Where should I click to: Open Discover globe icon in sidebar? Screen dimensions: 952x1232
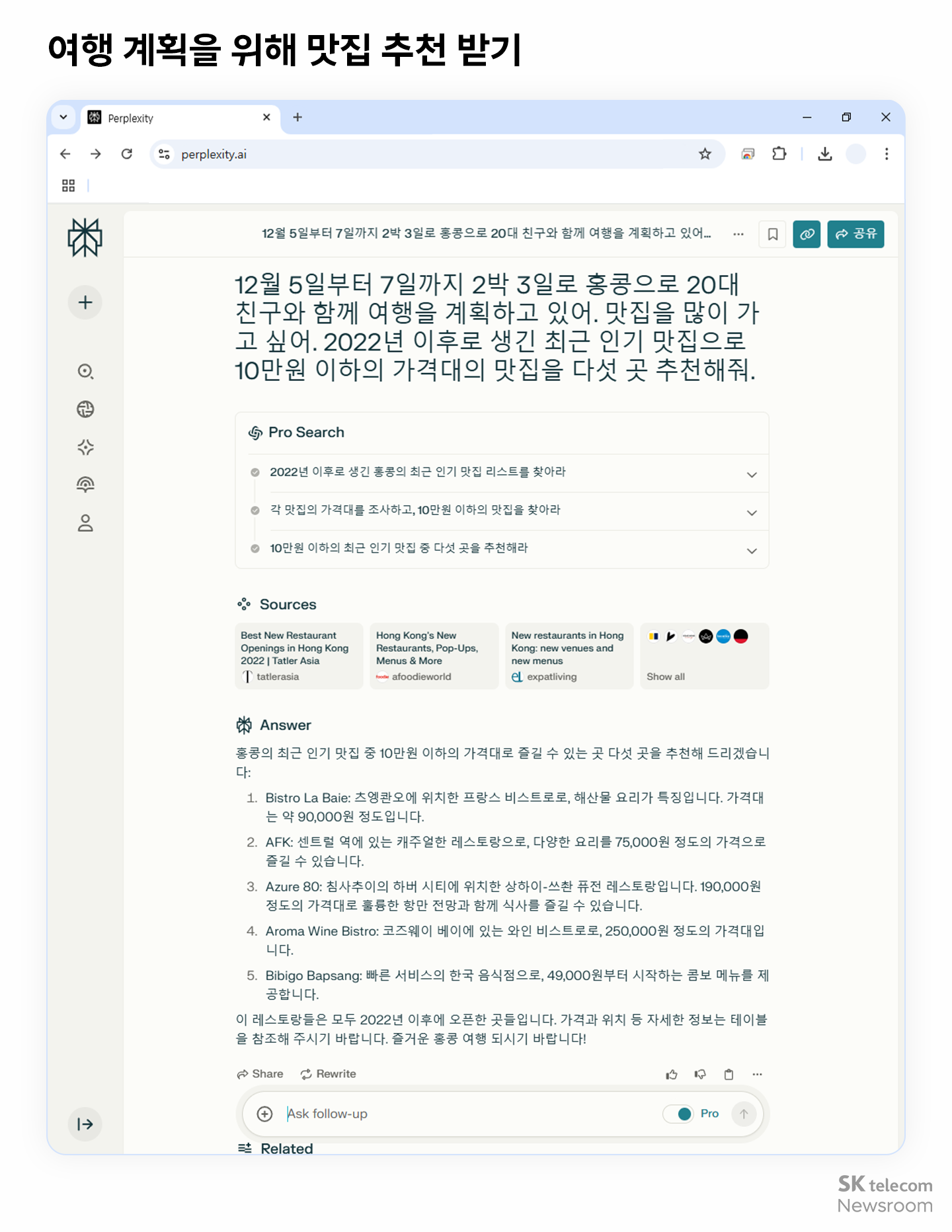pyautogui.click(x=85, y=409)
